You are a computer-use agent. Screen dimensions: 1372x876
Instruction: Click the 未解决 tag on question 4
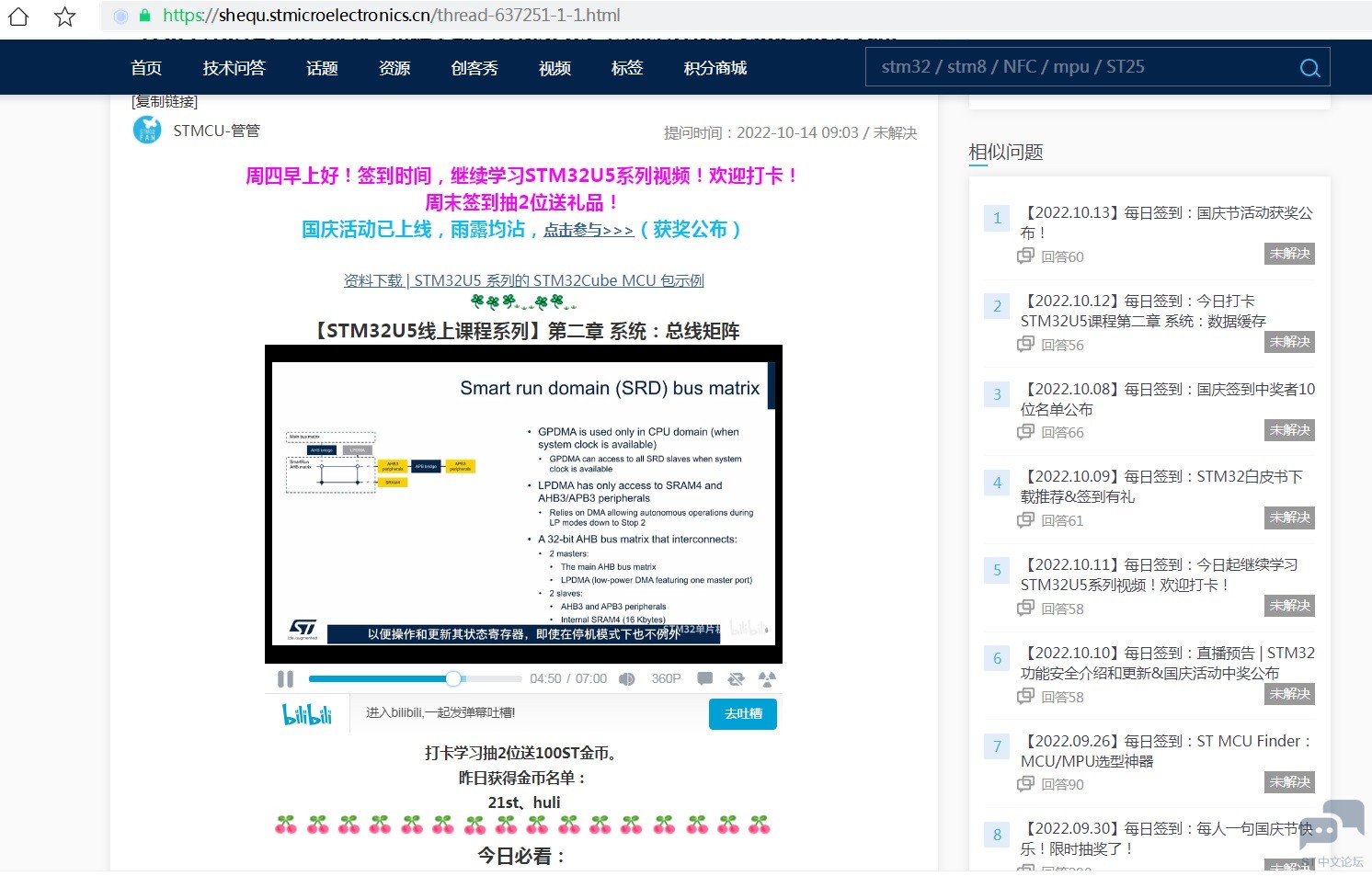tap(1289, 518)
